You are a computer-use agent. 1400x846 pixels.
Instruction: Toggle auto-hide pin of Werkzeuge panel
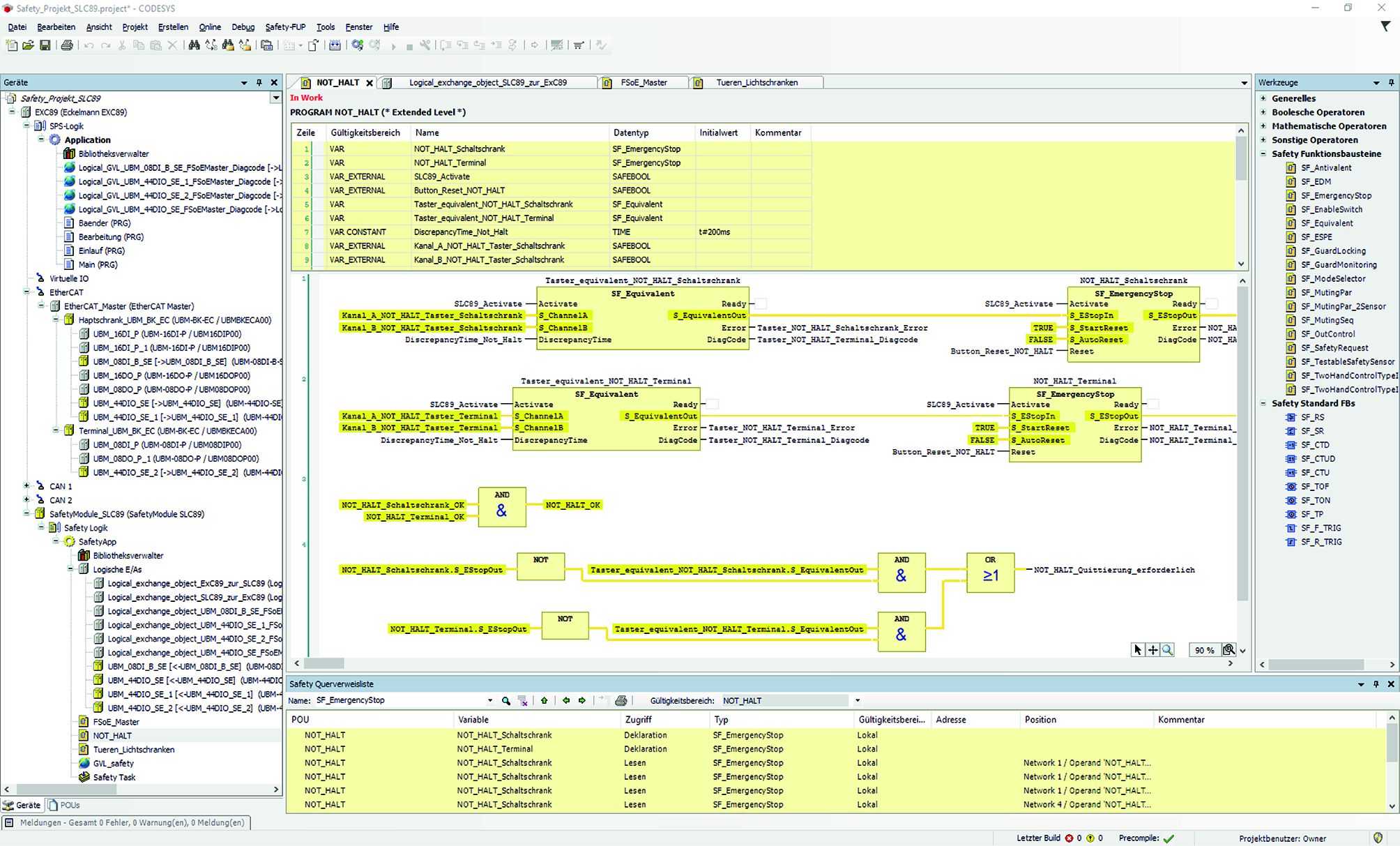(1391, 82)
